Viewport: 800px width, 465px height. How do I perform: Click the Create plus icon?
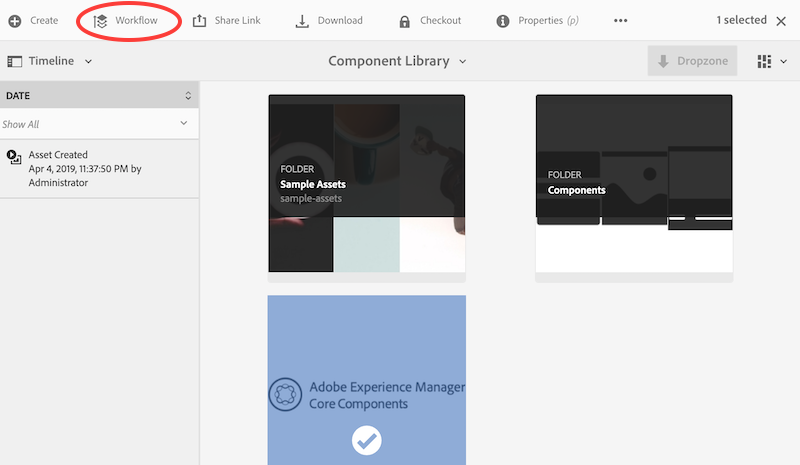(x=15, y=21)
